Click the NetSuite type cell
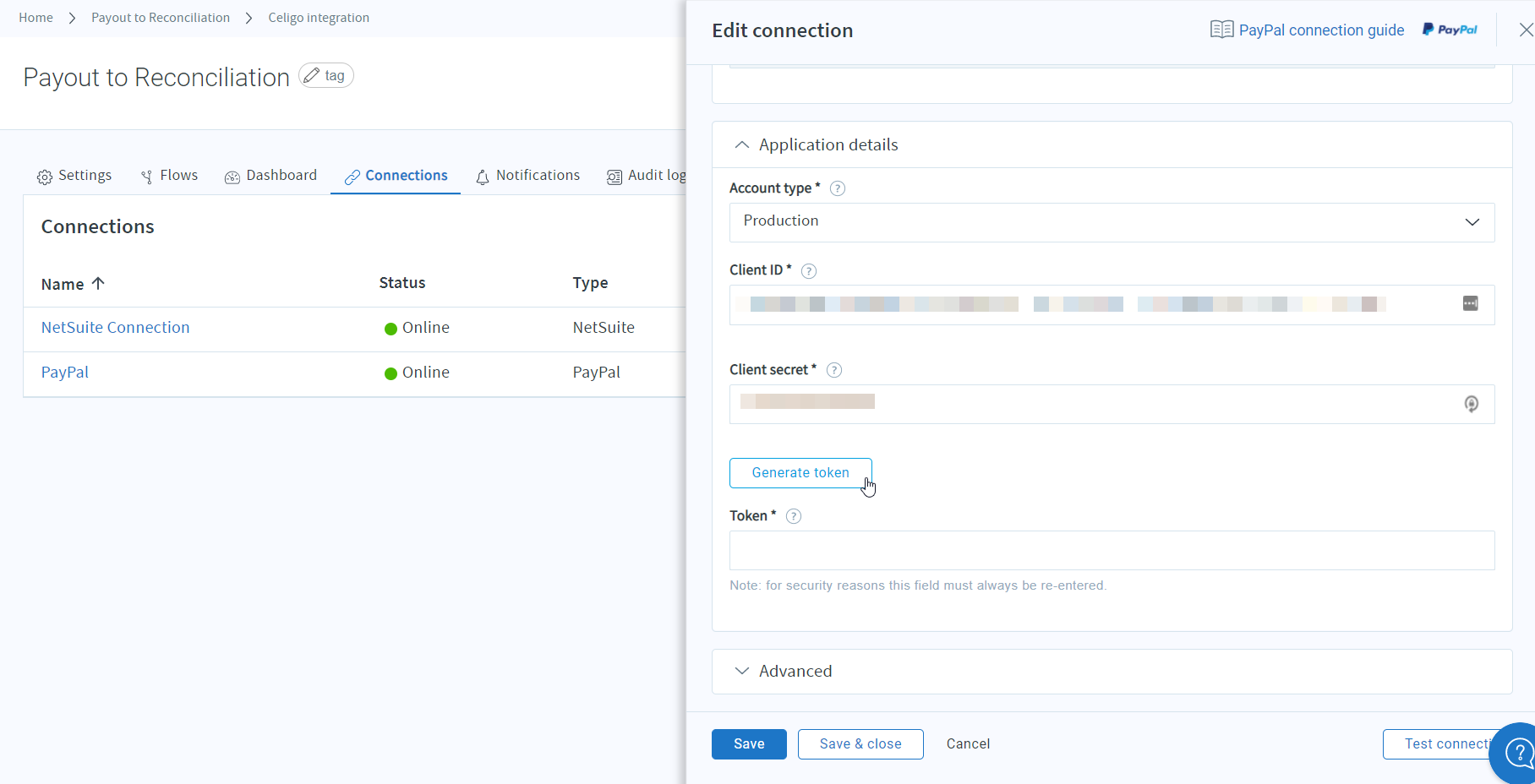The height and width of the screenshot is (784, 1535). tap(604, 328)
